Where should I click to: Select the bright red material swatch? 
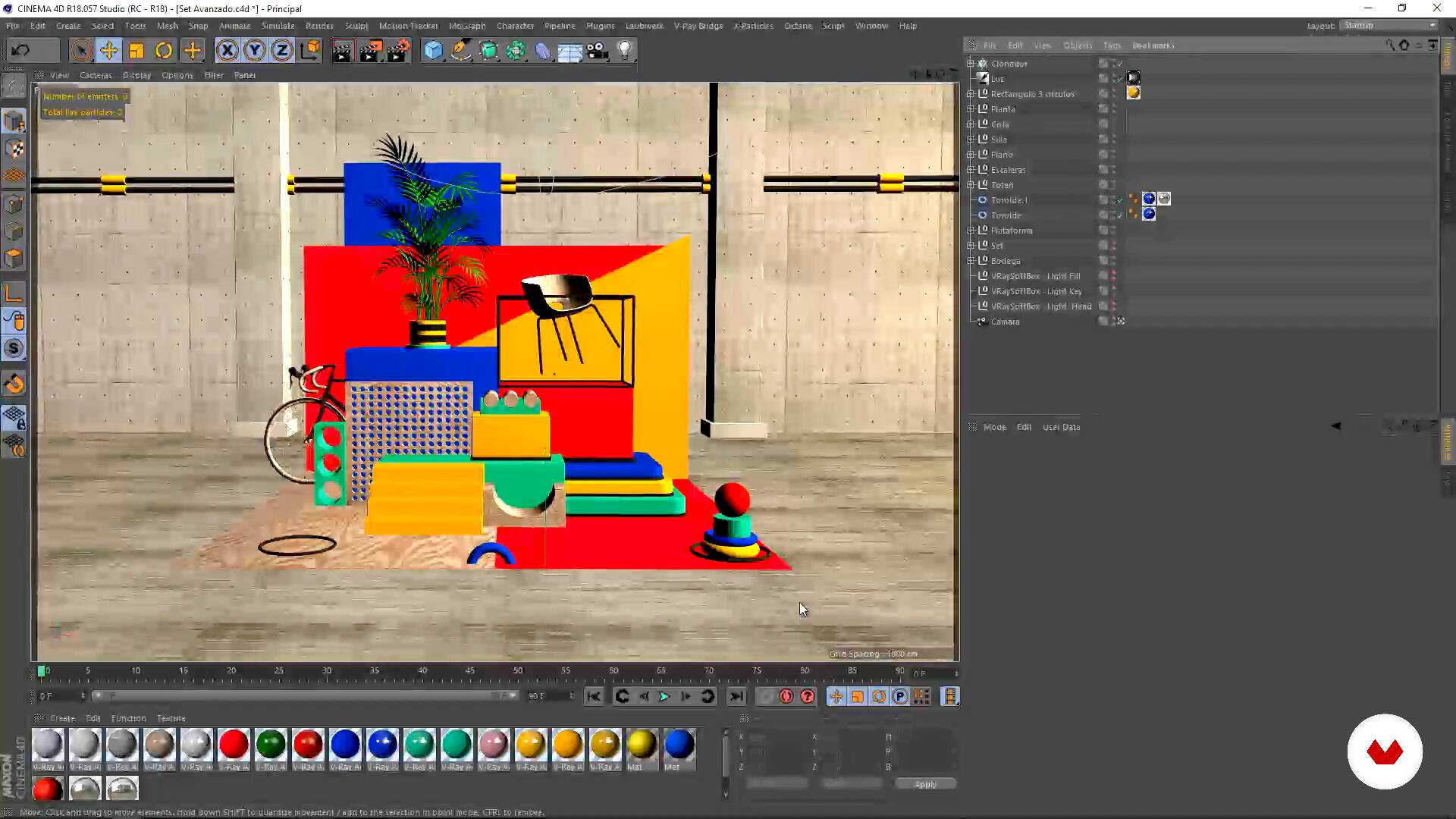[x=234, y=745]
